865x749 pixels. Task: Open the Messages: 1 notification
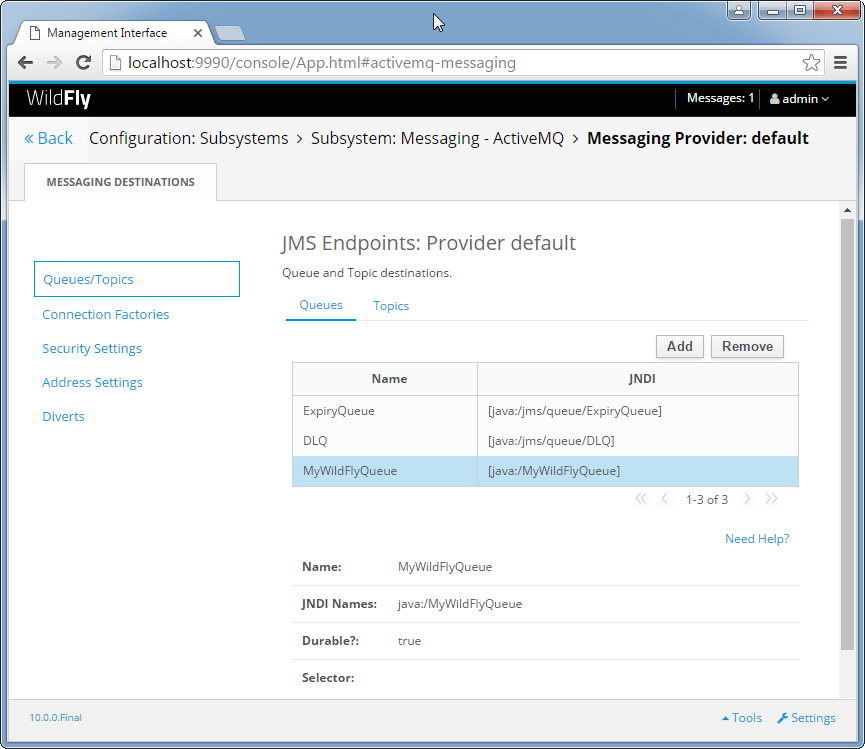720,98
